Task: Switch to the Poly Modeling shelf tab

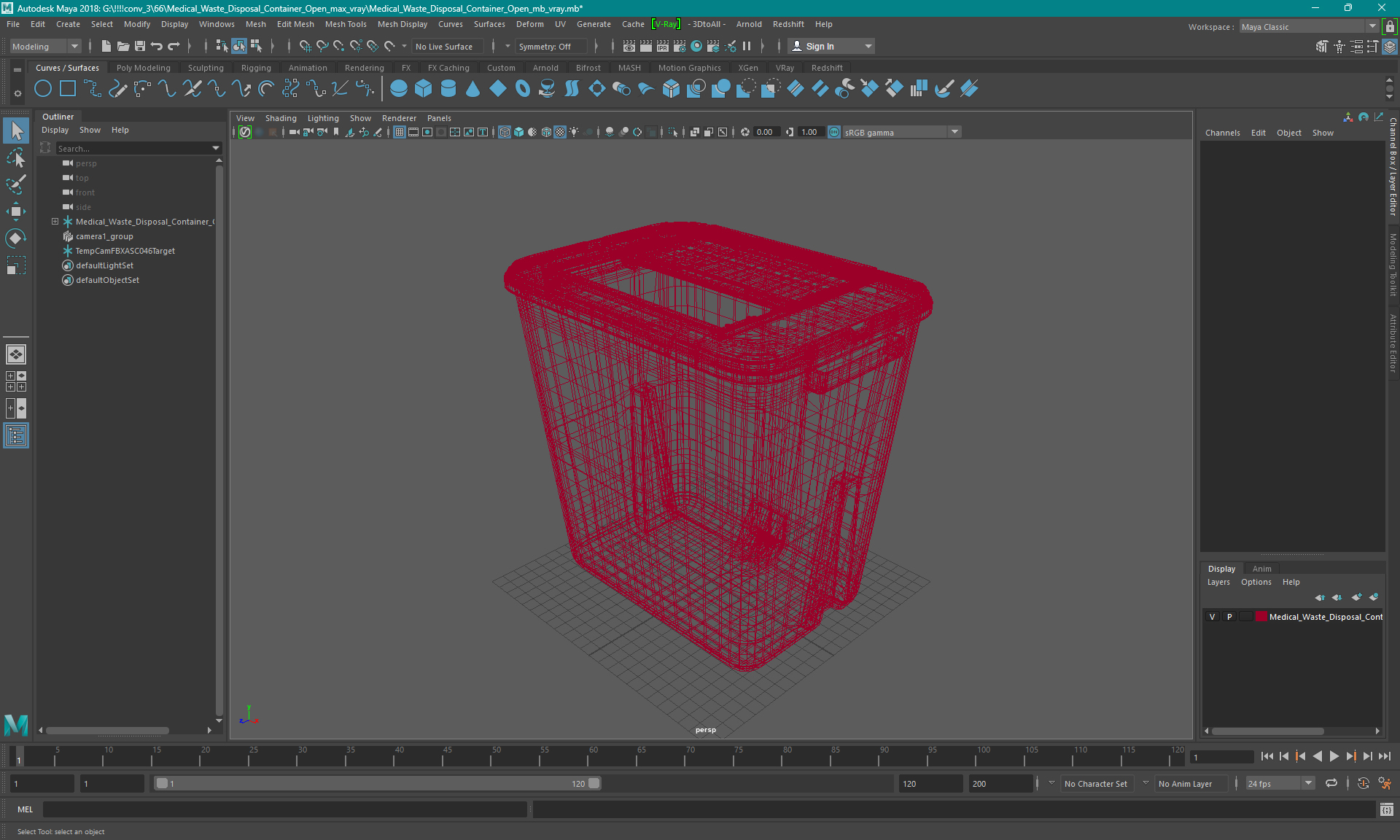Action: click(143, 68)
